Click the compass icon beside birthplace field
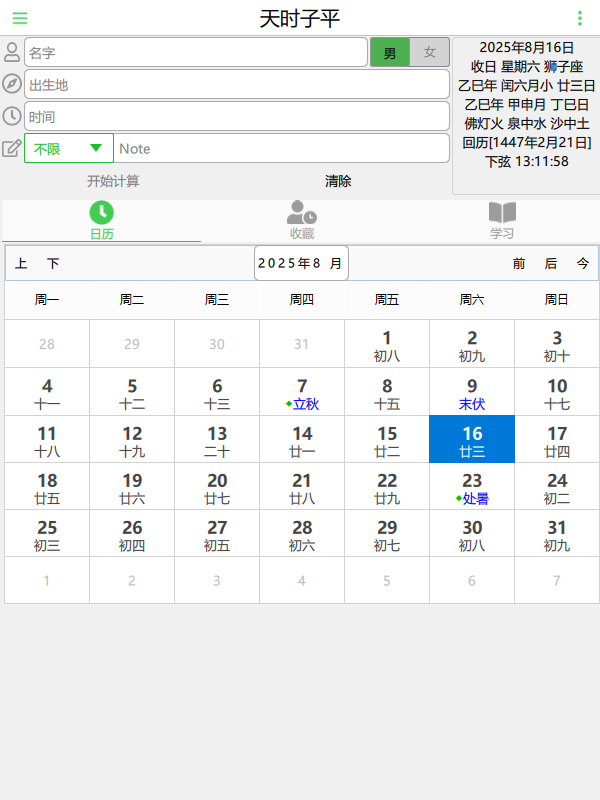 click(12, 84)
